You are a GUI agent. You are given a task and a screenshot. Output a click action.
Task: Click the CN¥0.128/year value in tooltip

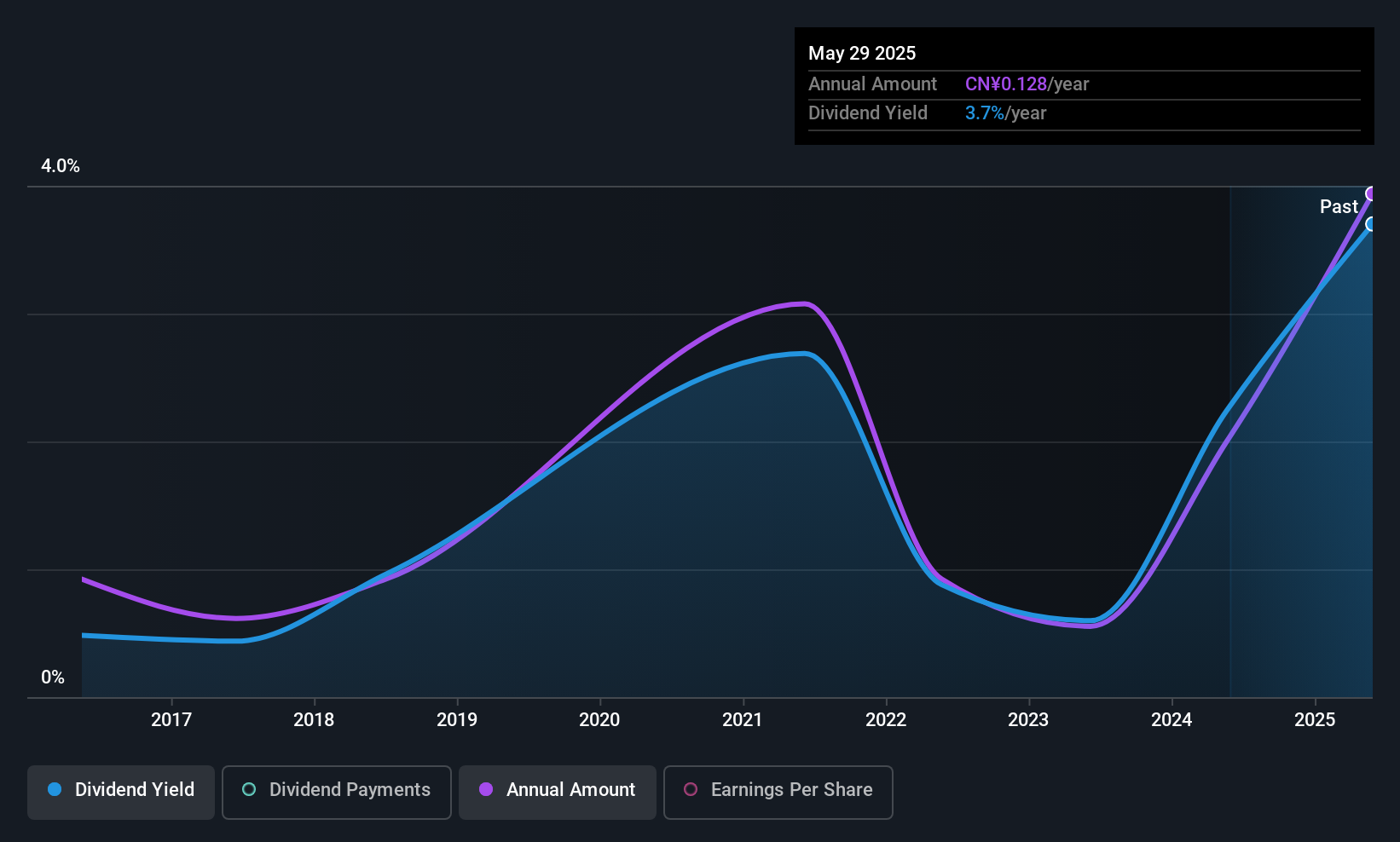pyautogui.click(x=1027, y=84)
